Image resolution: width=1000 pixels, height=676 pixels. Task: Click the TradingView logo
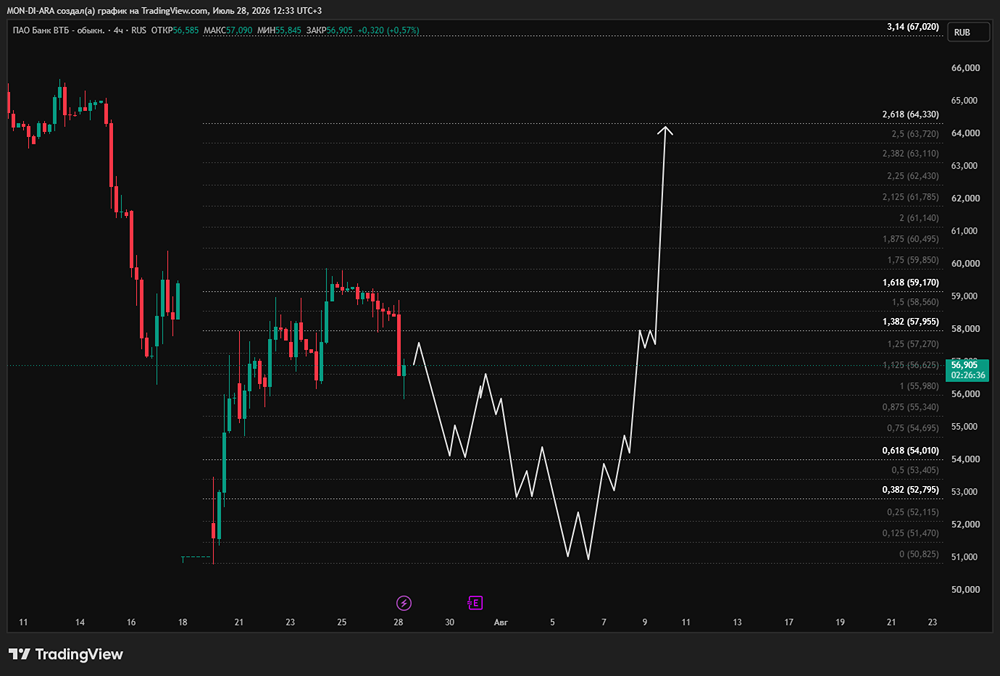click(66, 654)
